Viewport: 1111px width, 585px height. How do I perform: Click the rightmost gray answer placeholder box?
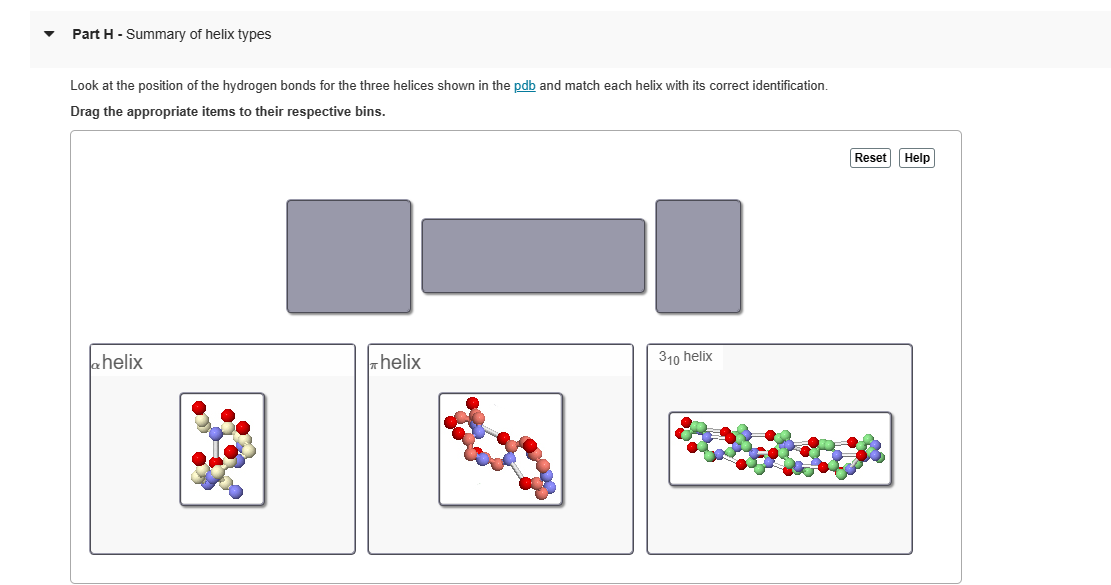(697, 255)
